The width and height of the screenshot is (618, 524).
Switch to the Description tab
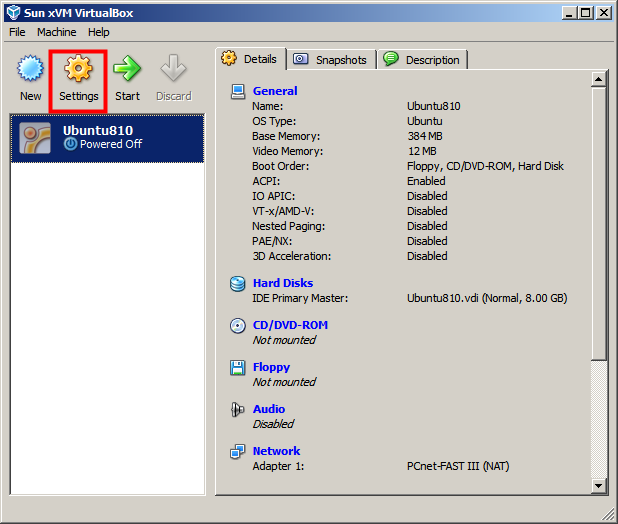tap(422, 59)
